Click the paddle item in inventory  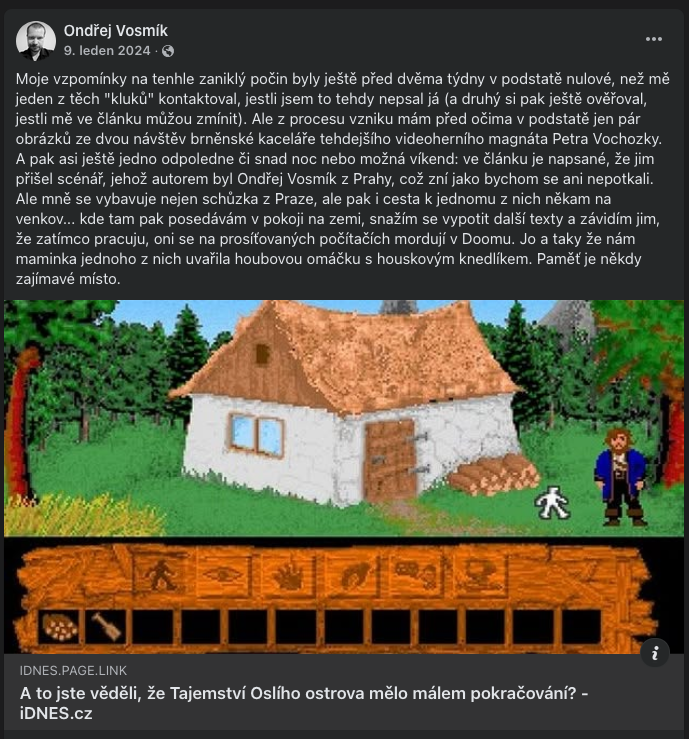(x=106, y=627)
